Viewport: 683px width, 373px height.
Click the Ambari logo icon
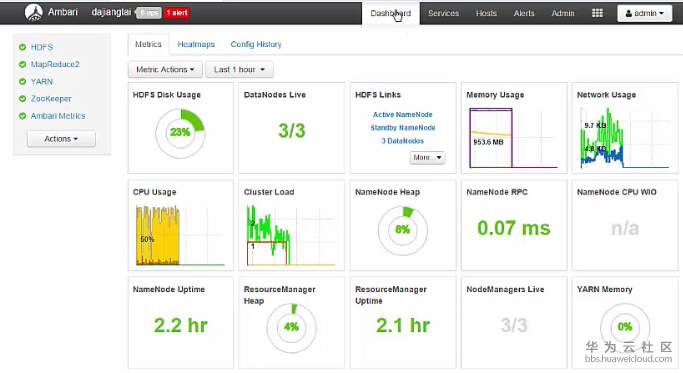click(34, 13)
